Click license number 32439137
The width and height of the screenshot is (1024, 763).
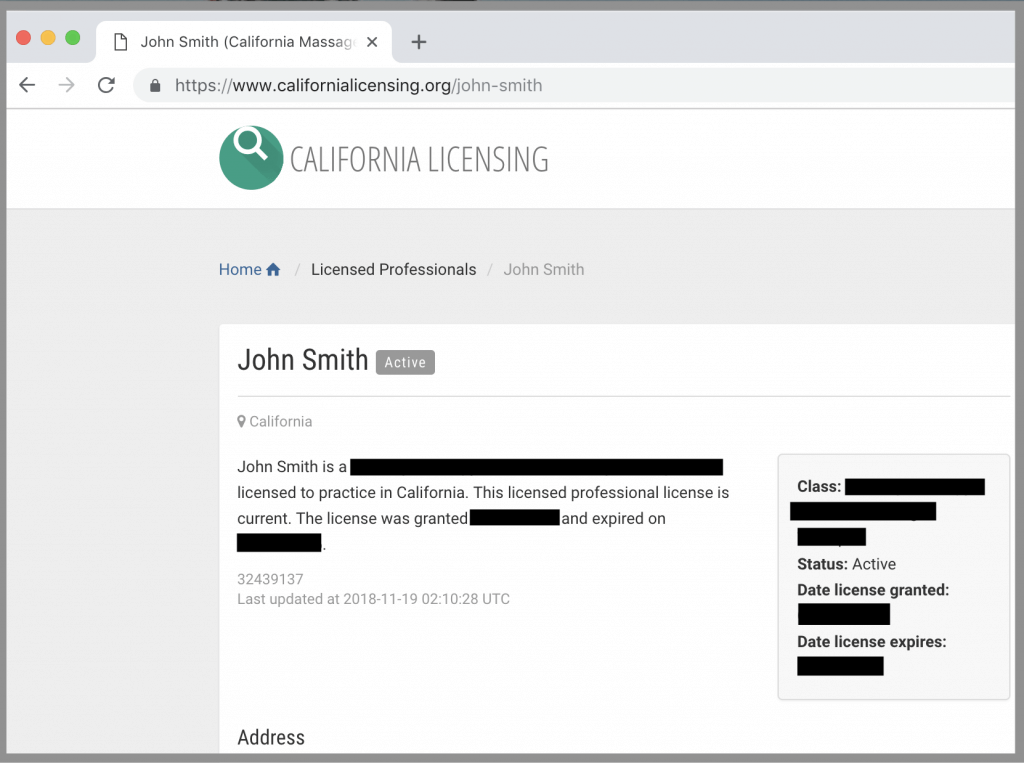(270, 579)
